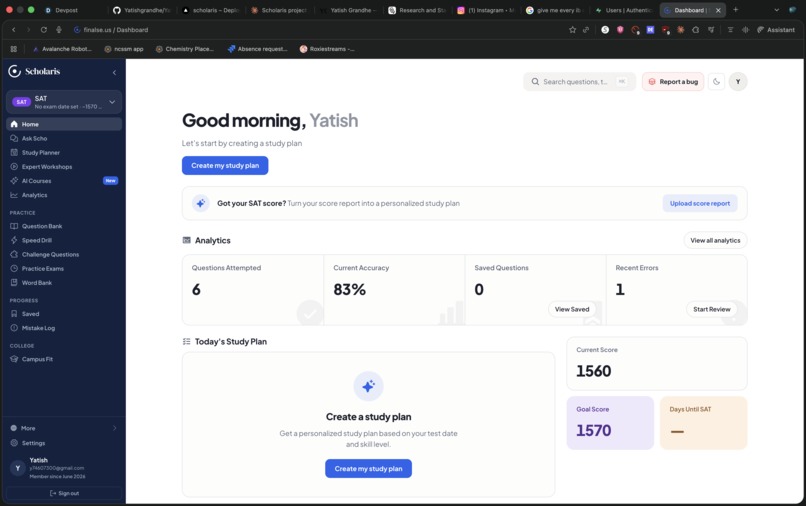Click the Report a bug button

point(673,82)
